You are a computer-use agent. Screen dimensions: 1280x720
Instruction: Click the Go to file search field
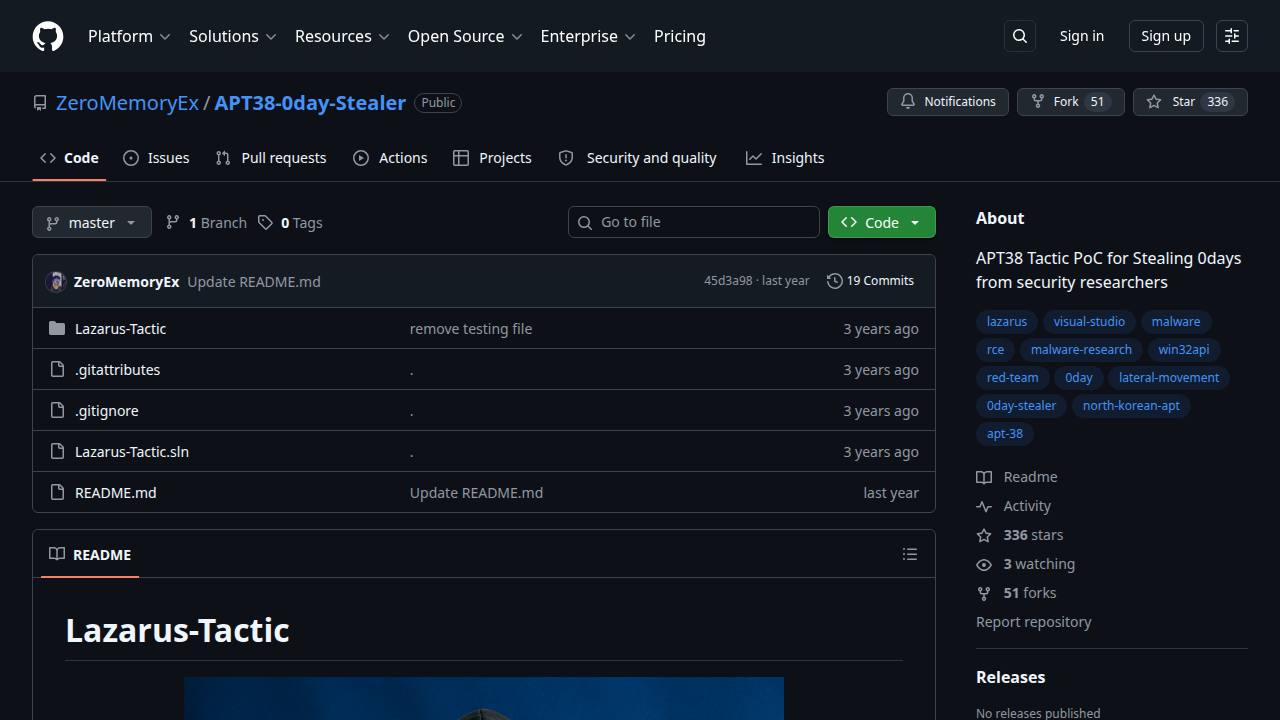(x=694, y=222)
